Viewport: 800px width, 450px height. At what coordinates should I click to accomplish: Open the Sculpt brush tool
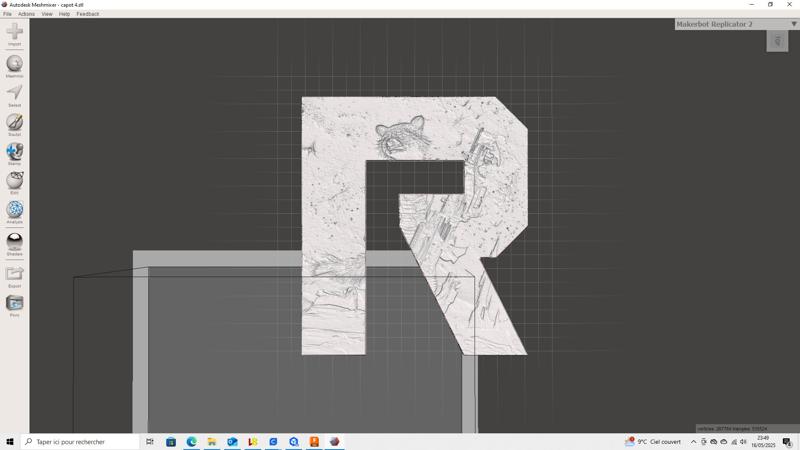click(14, 122)
